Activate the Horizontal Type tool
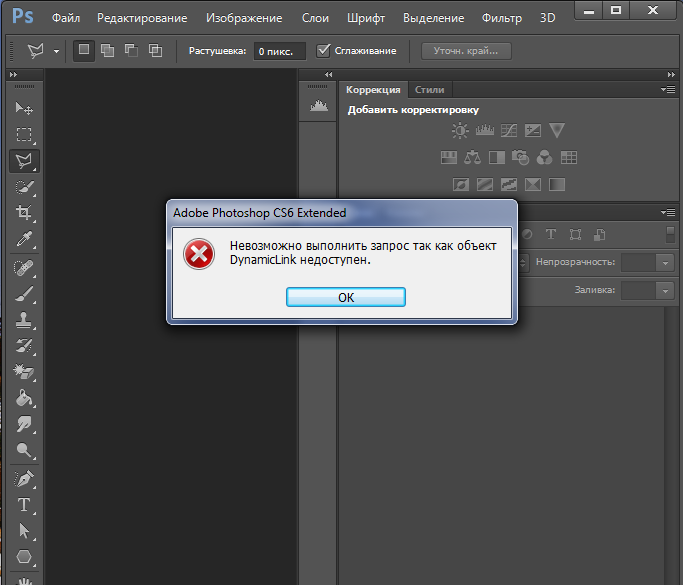Viewport: 683px width, 585px height. (x=25, y=504)
